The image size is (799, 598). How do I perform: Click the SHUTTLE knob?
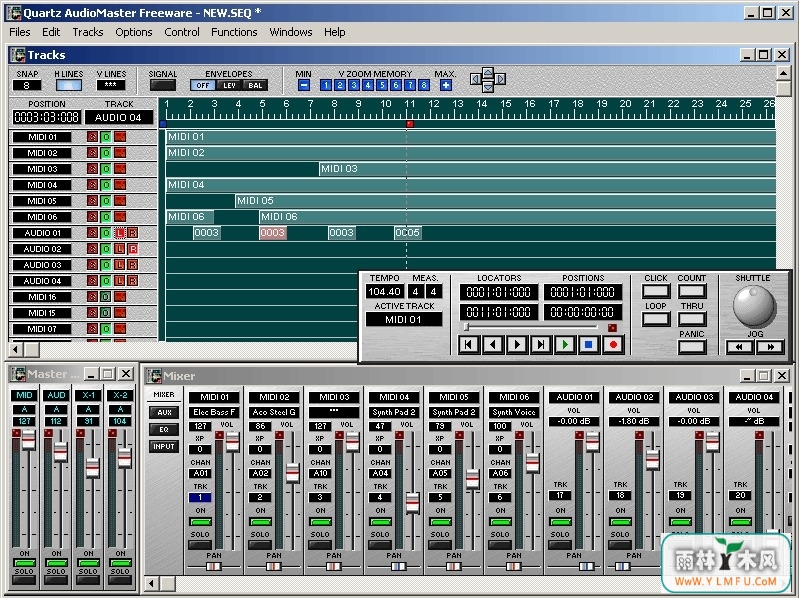[754, 306]
